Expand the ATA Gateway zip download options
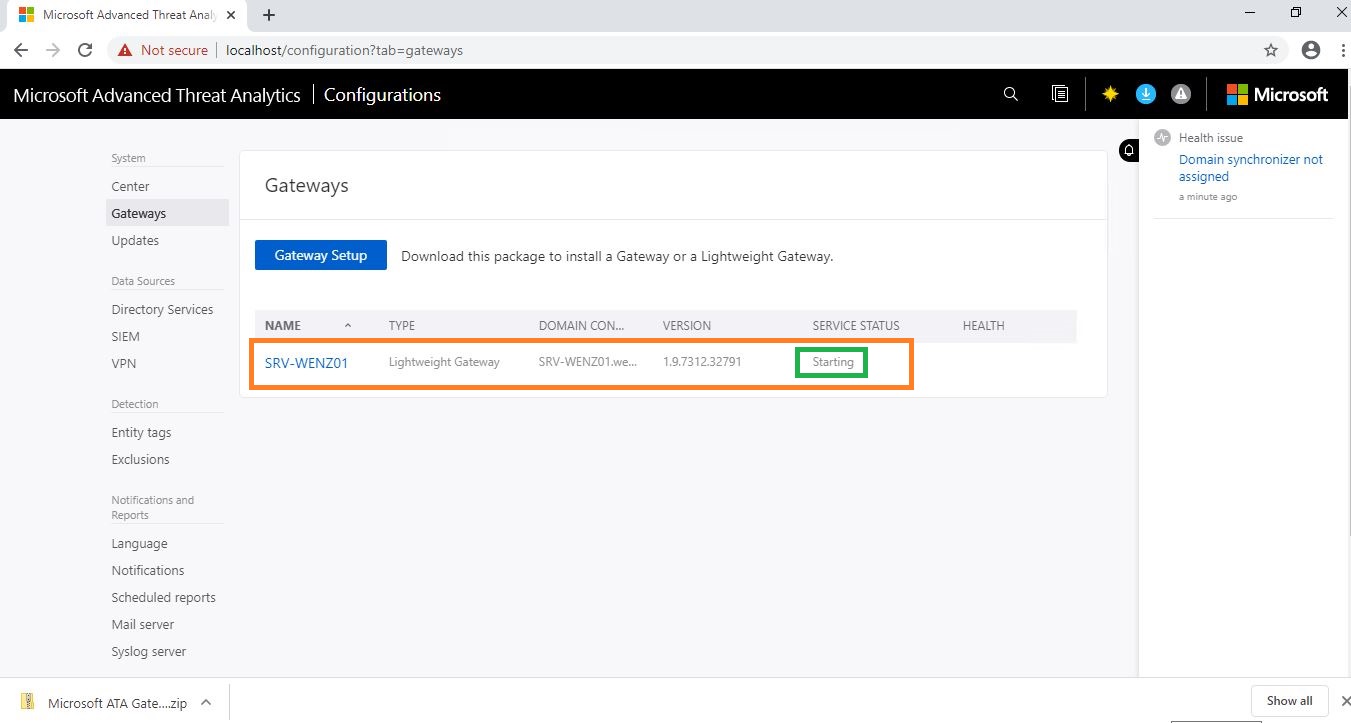This screenshot has height=723, width=1351. coord(206,702)
